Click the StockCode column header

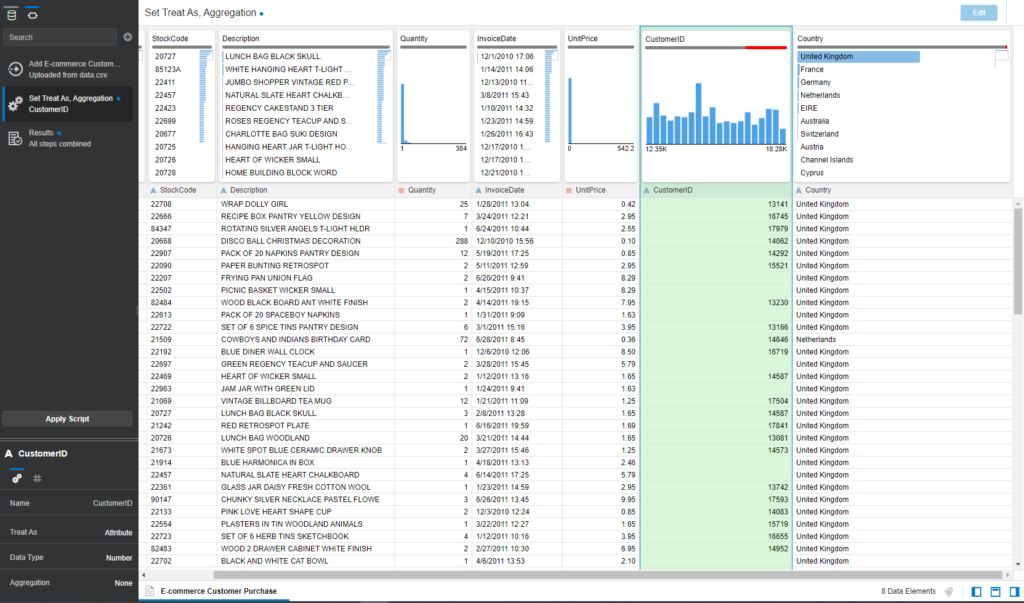(x=178, y=190)
